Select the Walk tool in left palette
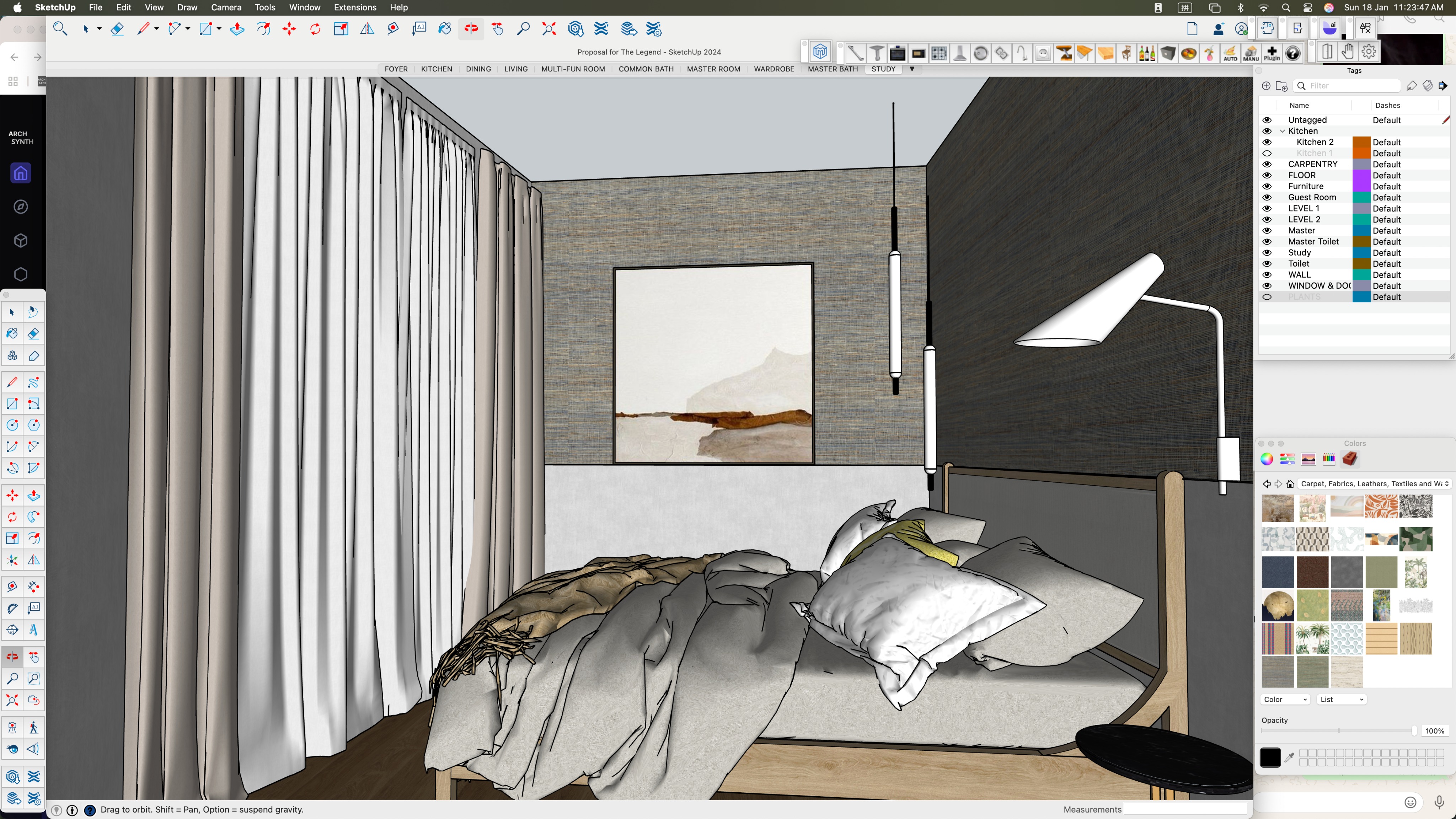 click(x=33, y=727)
